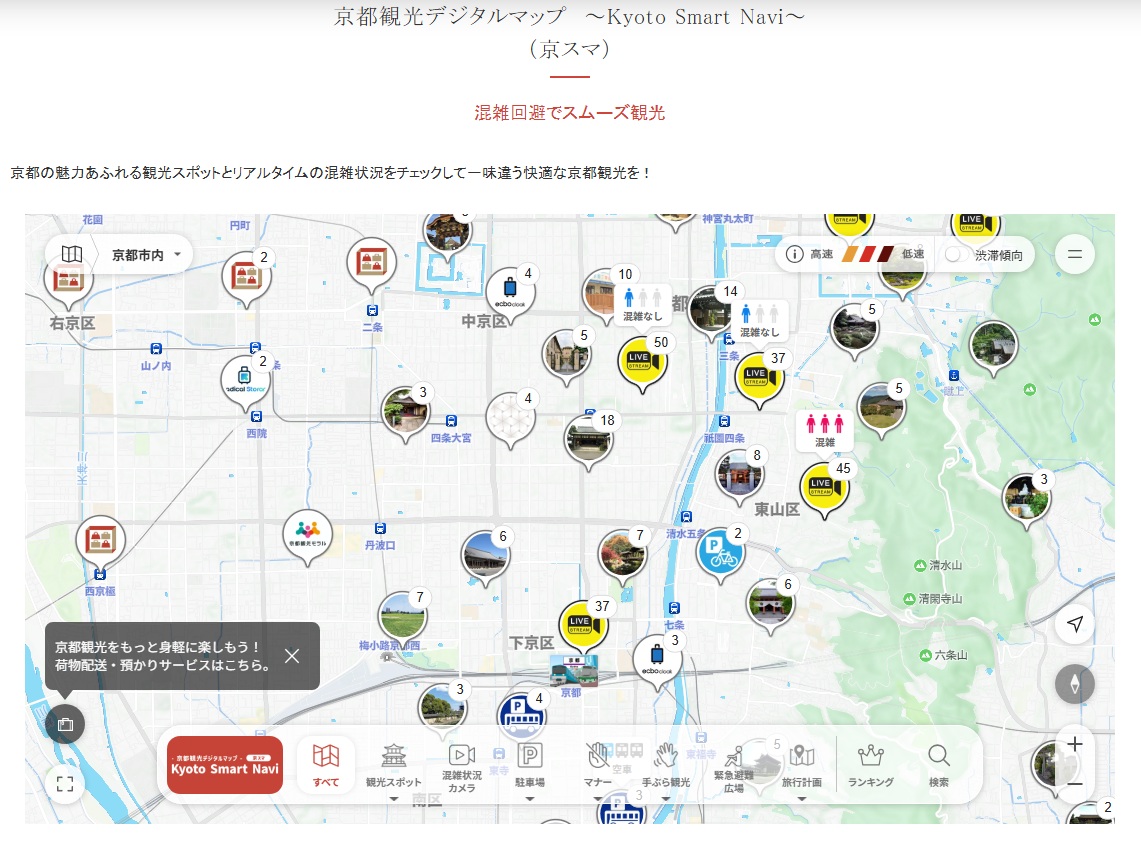
Task: Click the LIVE stream marker numbered 50
Action: coord(641,362)
